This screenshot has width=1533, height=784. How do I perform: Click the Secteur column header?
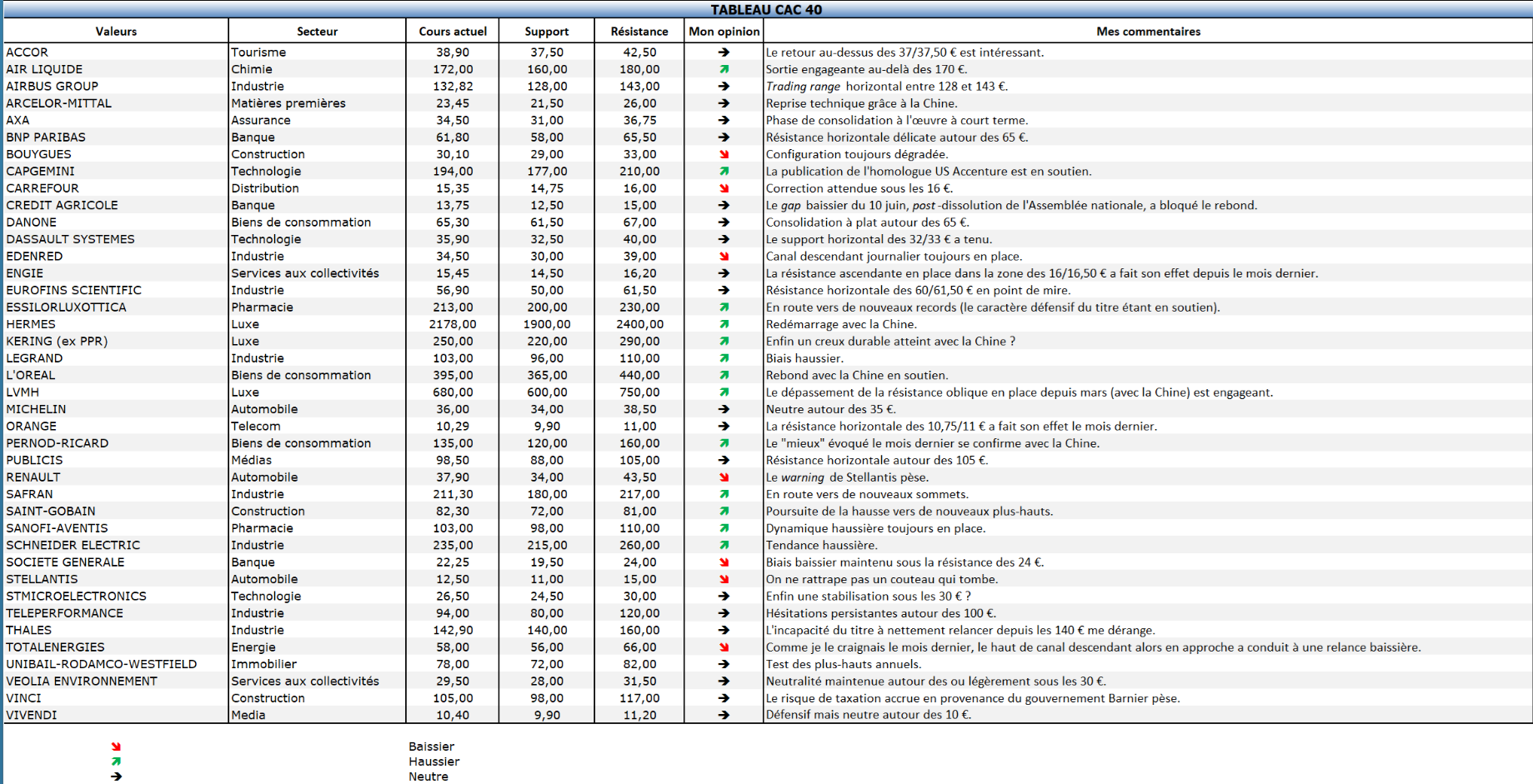click(x=317, y=32)
